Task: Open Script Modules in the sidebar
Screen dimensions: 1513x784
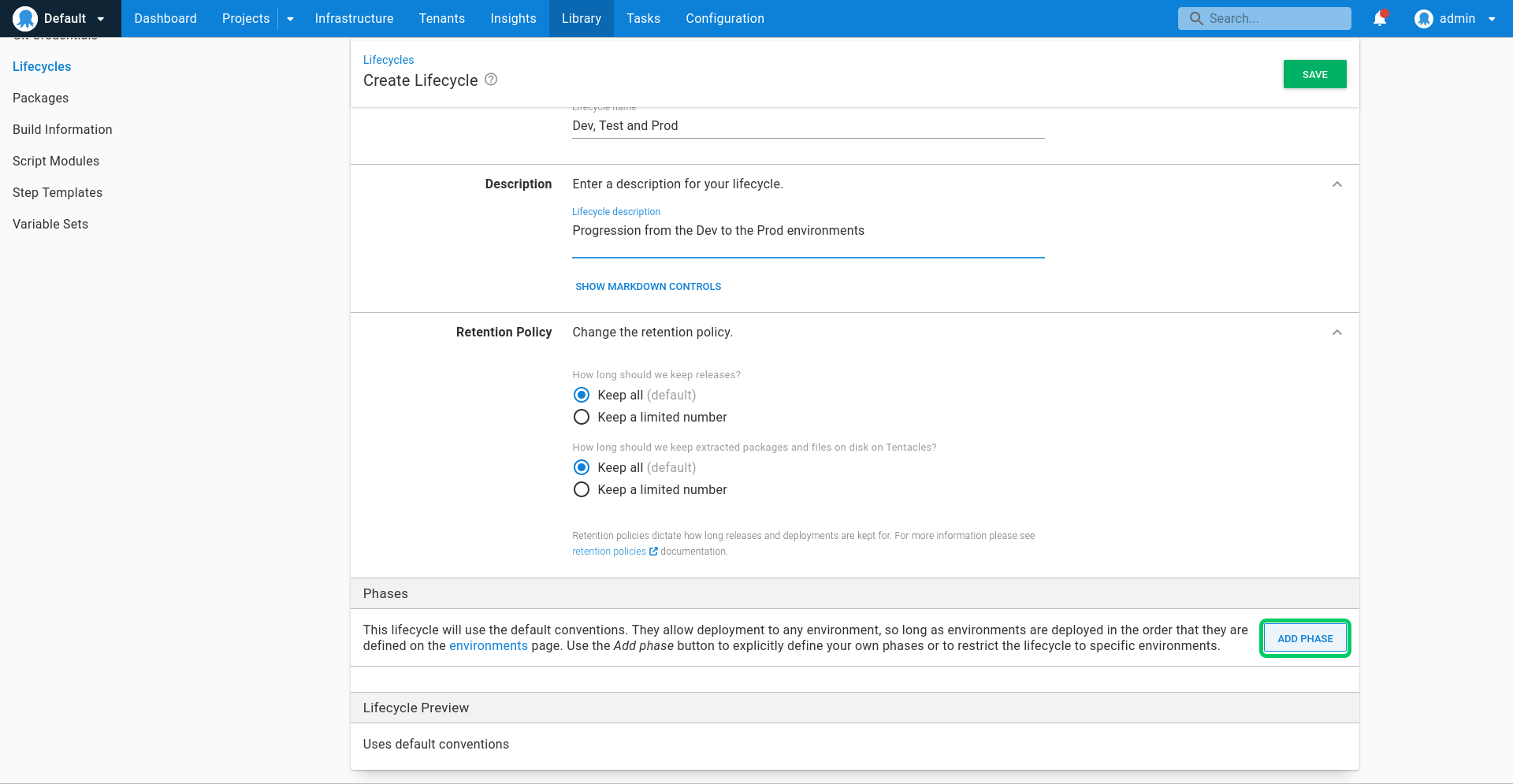Action: [x=56, y=161]
